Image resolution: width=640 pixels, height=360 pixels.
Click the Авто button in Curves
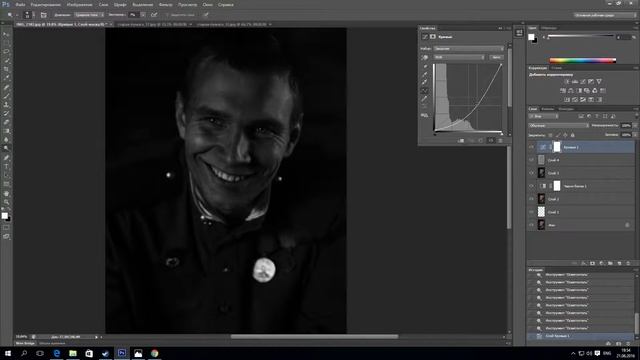point(496,58)
